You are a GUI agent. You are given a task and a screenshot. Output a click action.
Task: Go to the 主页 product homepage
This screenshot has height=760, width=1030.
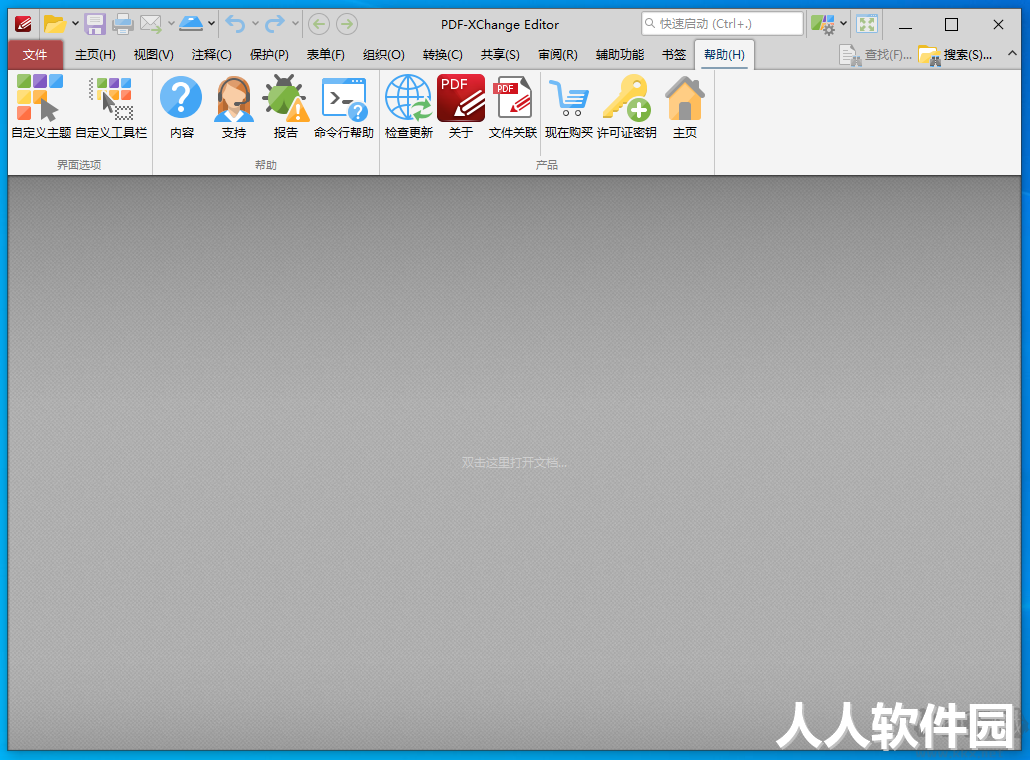[684, 106]
